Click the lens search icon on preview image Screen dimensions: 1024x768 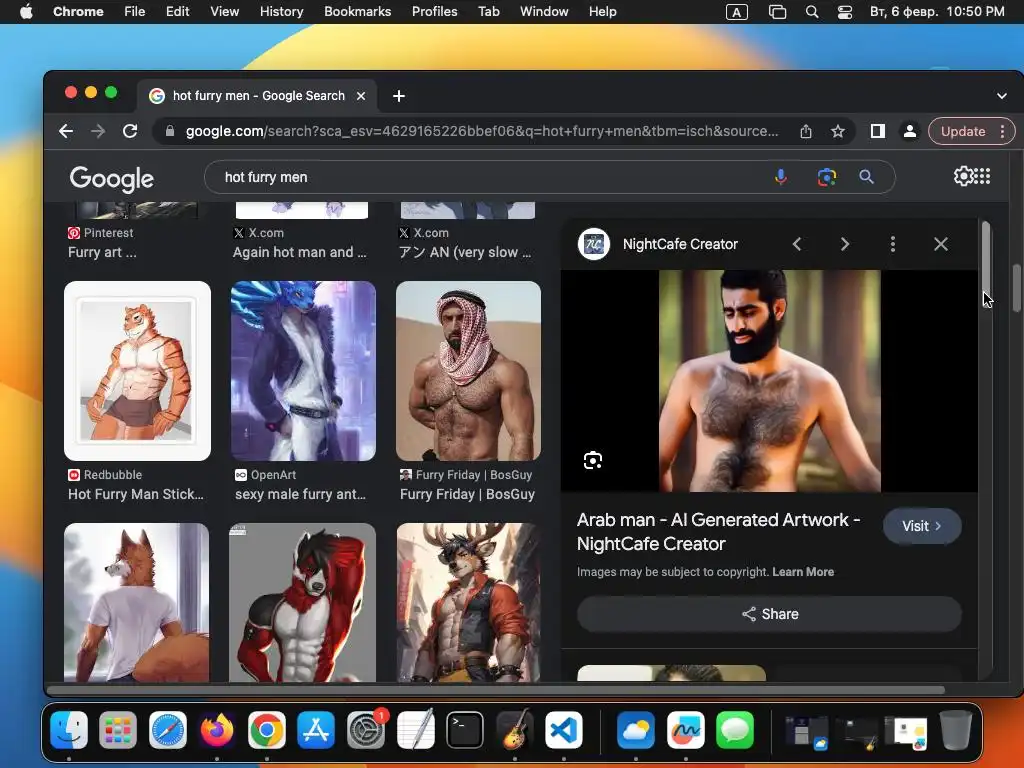pyautogui.click(x=592, y=460)
